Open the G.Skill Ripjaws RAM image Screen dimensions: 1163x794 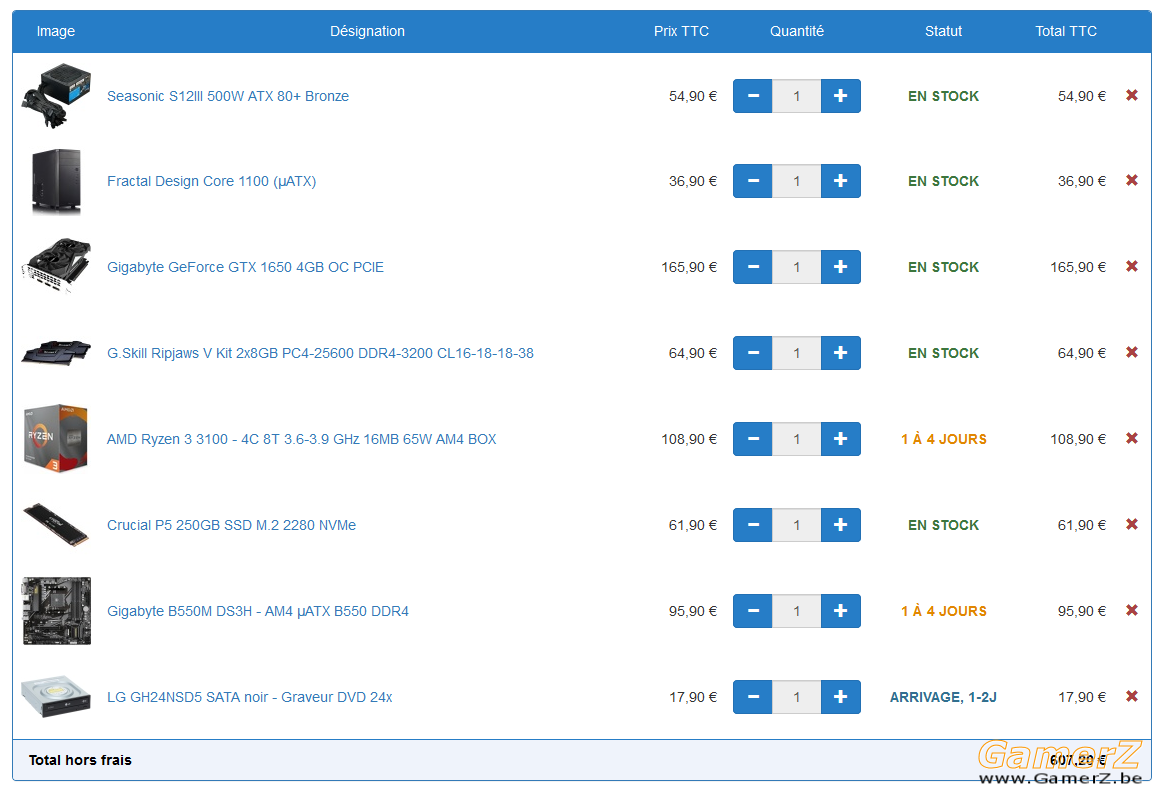(56, 353)
